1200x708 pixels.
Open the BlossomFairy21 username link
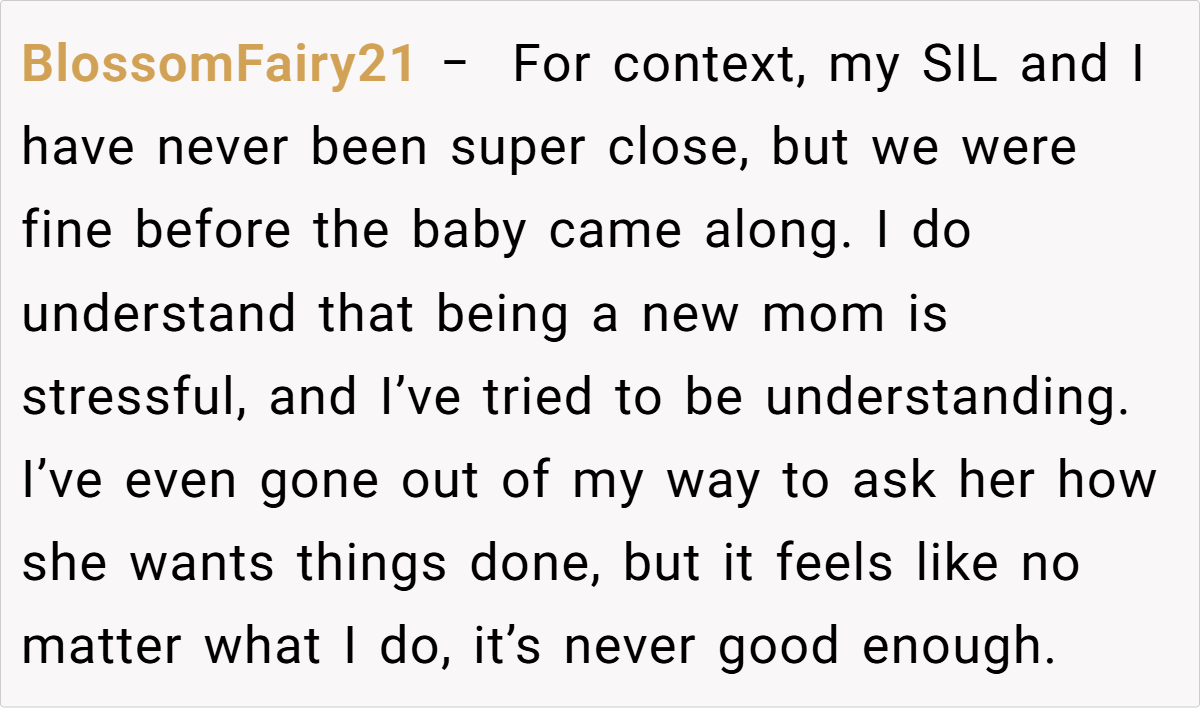pyautogui.click(x=218, y=66)
